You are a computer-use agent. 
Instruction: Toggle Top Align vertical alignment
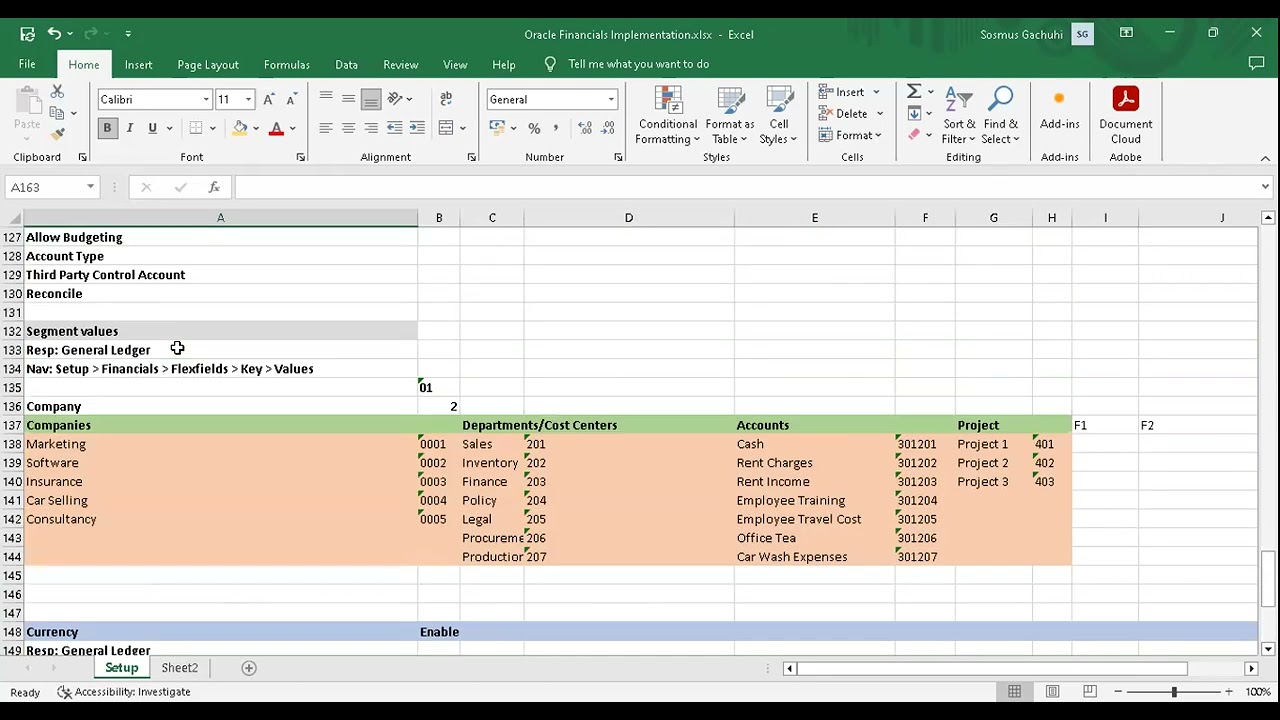tap(326, 98)
